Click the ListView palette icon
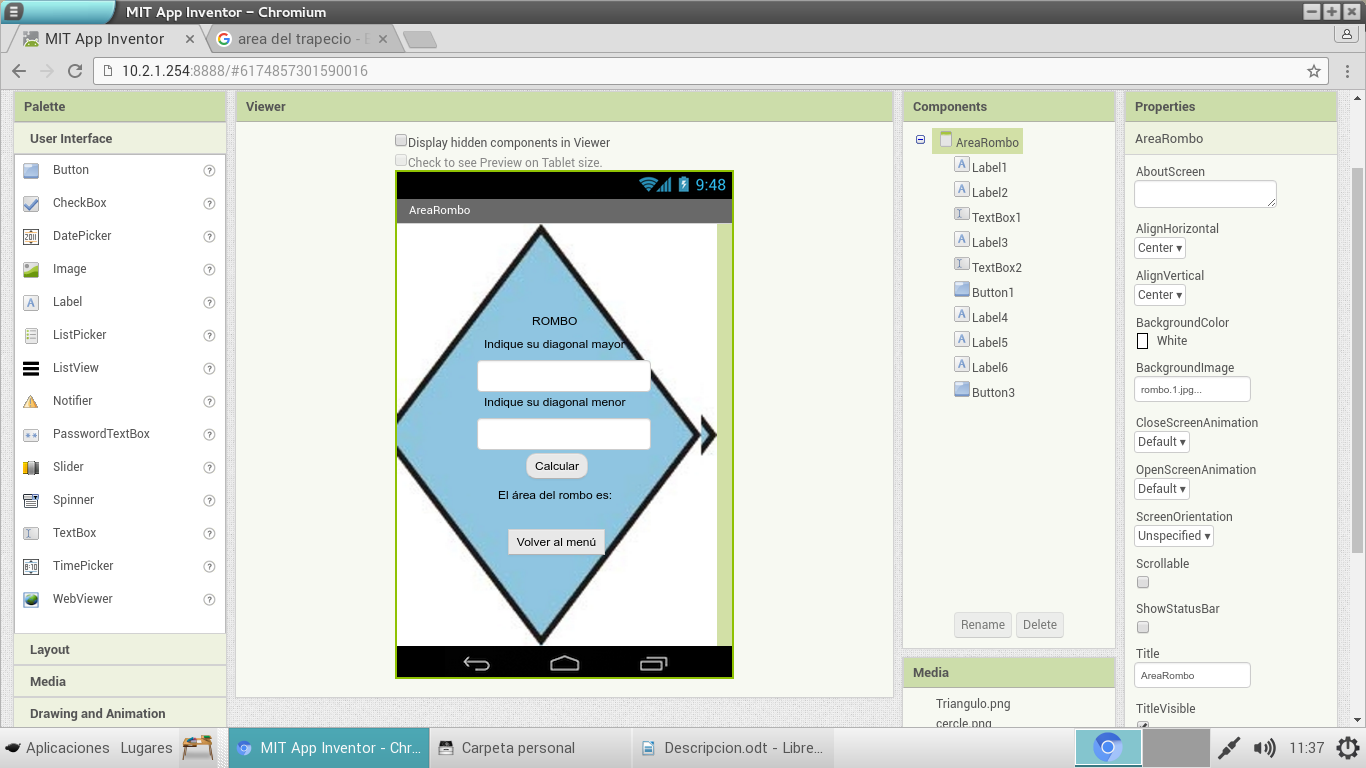Viewport: 1366px width, 768px height. pyautogui.click(x=32, y=368)
